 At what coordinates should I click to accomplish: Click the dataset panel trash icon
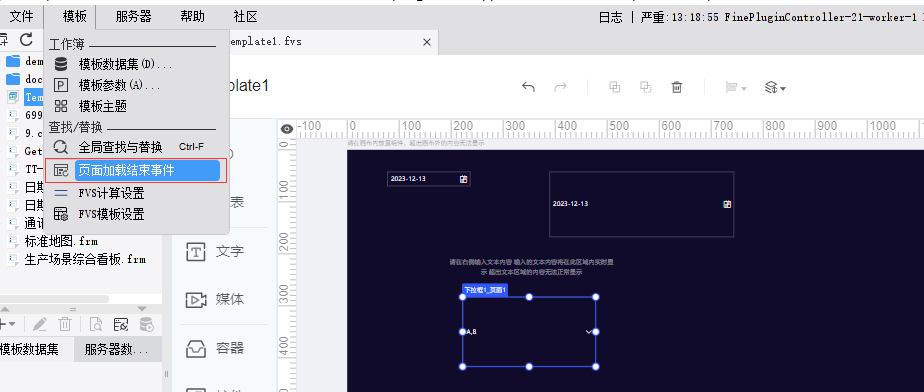65,324
